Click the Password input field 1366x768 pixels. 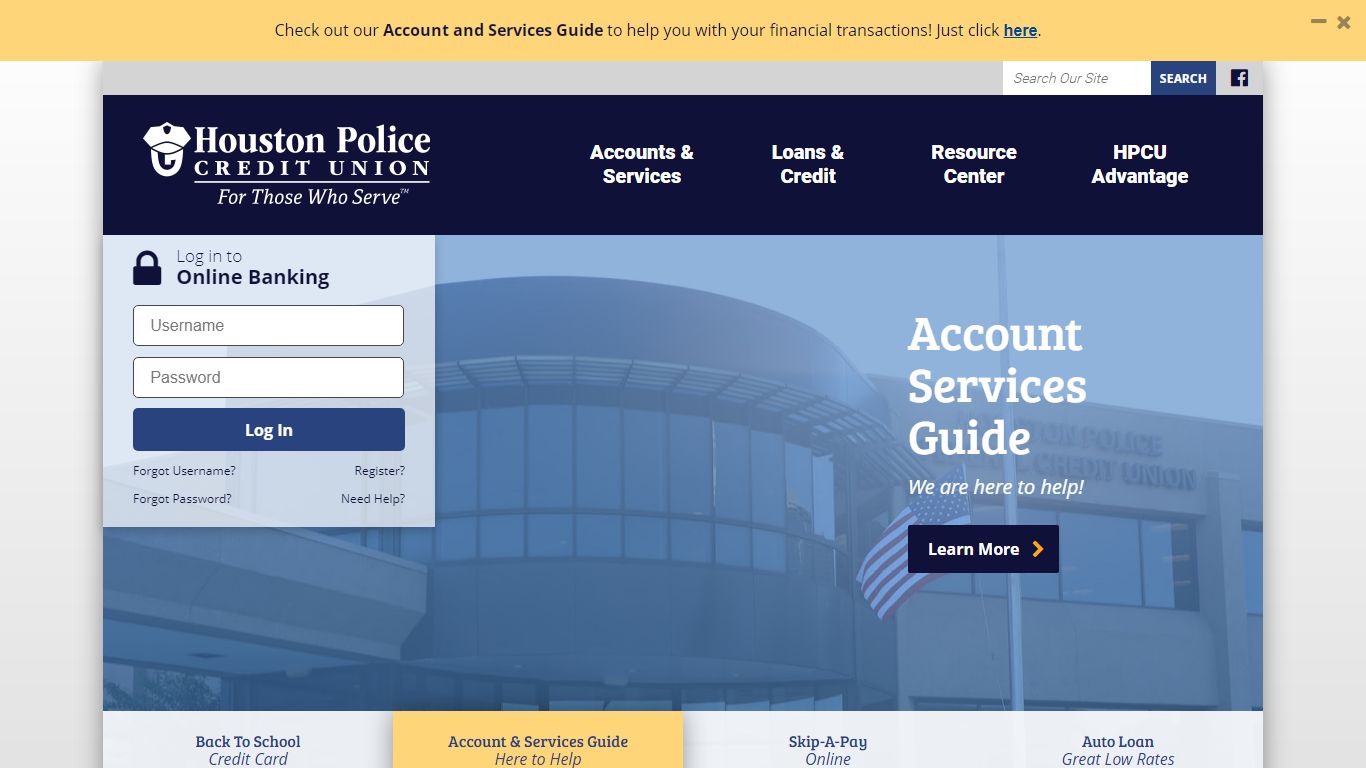pos(268,378)
